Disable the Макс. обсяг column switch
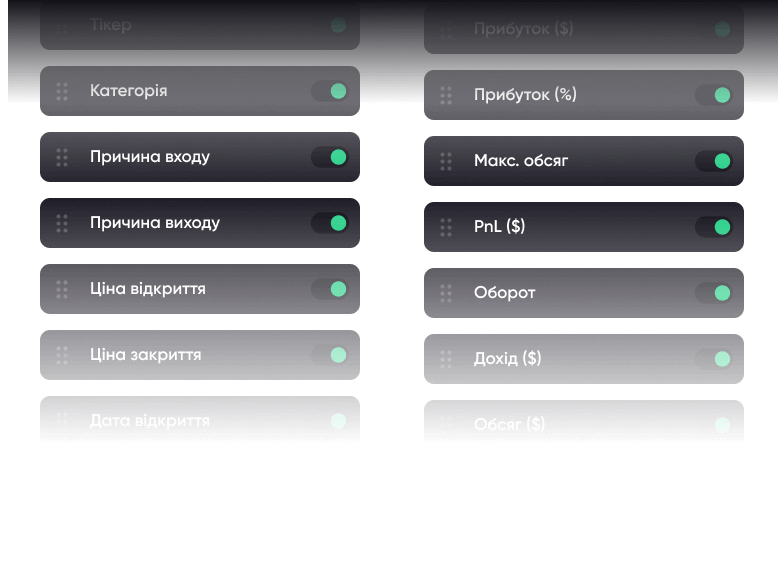Screen dimensions: 784x570 click(713, 161)
